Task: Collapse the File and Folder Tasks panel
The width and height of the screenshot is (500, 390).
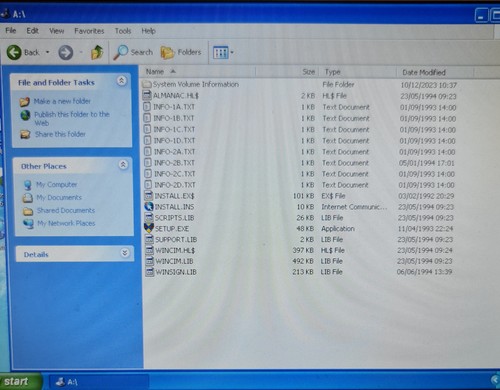Action: pos(121,80)
